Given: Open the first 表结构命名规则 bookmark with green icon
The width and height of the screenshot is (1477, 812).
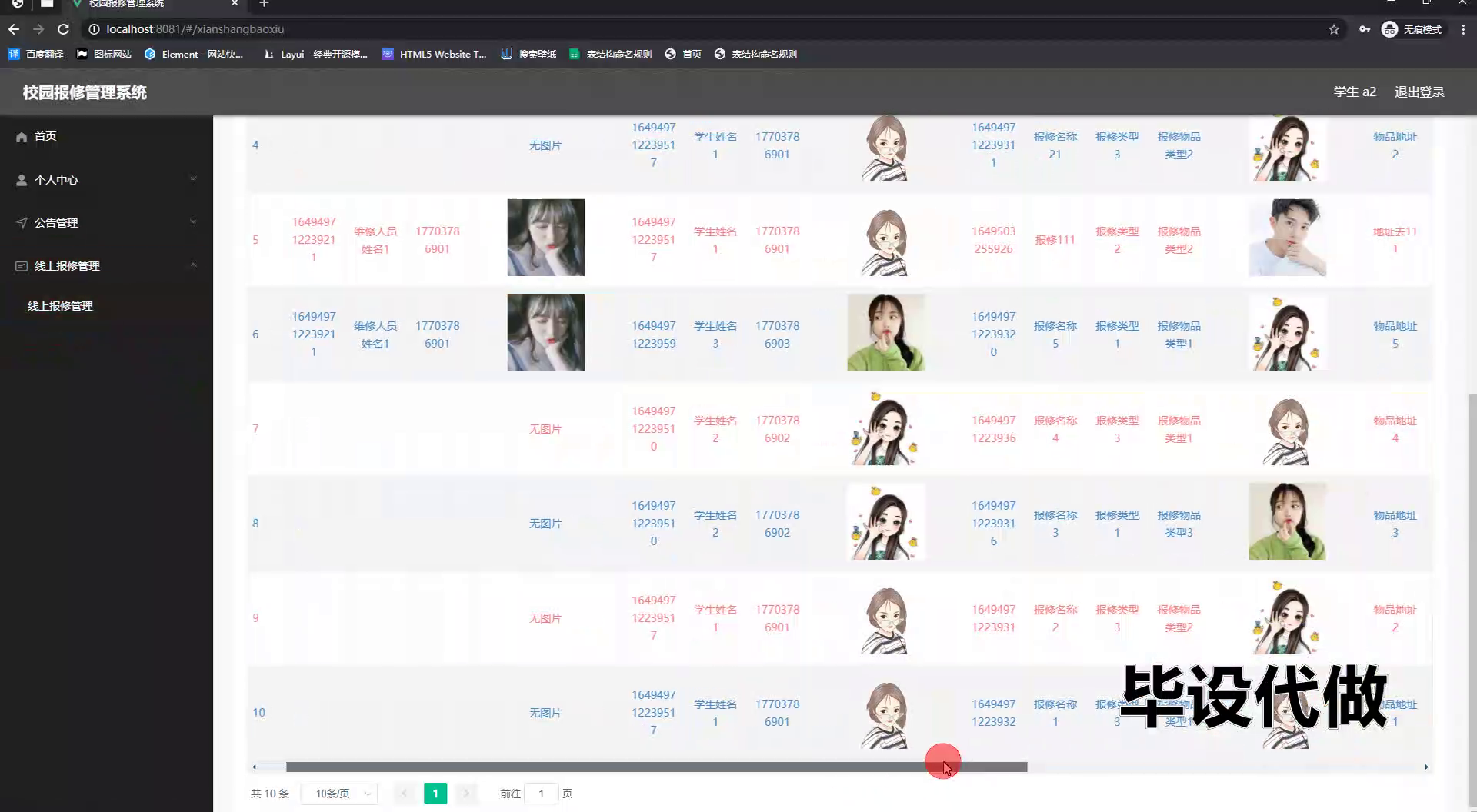Looking at the screenshot, I should point(610,54).
